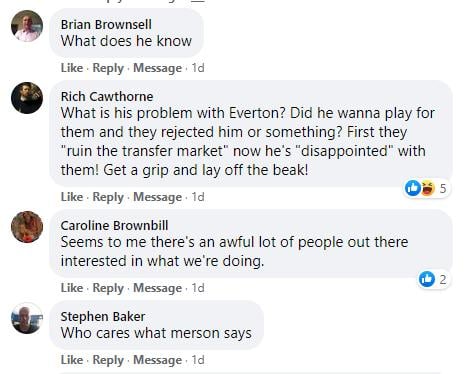Viewport: 473px width, 374px height.
Task: Open Rich Cawthorne's profile avatar
Action: [27, 98]
